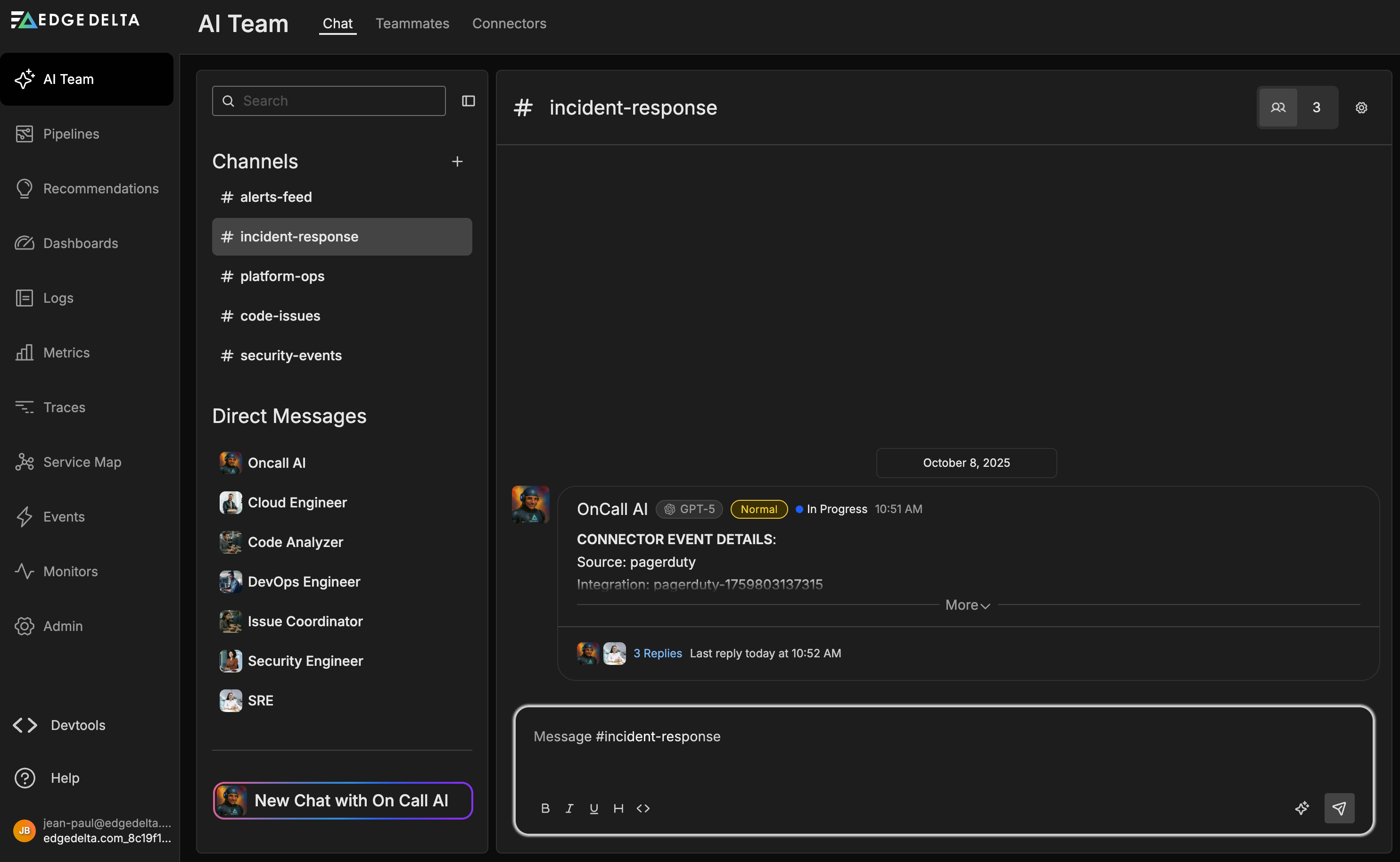Start New Chat with On Call AI
Image resolution: width=1400 pixels, height=862 pixels.
[x=342, y=800]
